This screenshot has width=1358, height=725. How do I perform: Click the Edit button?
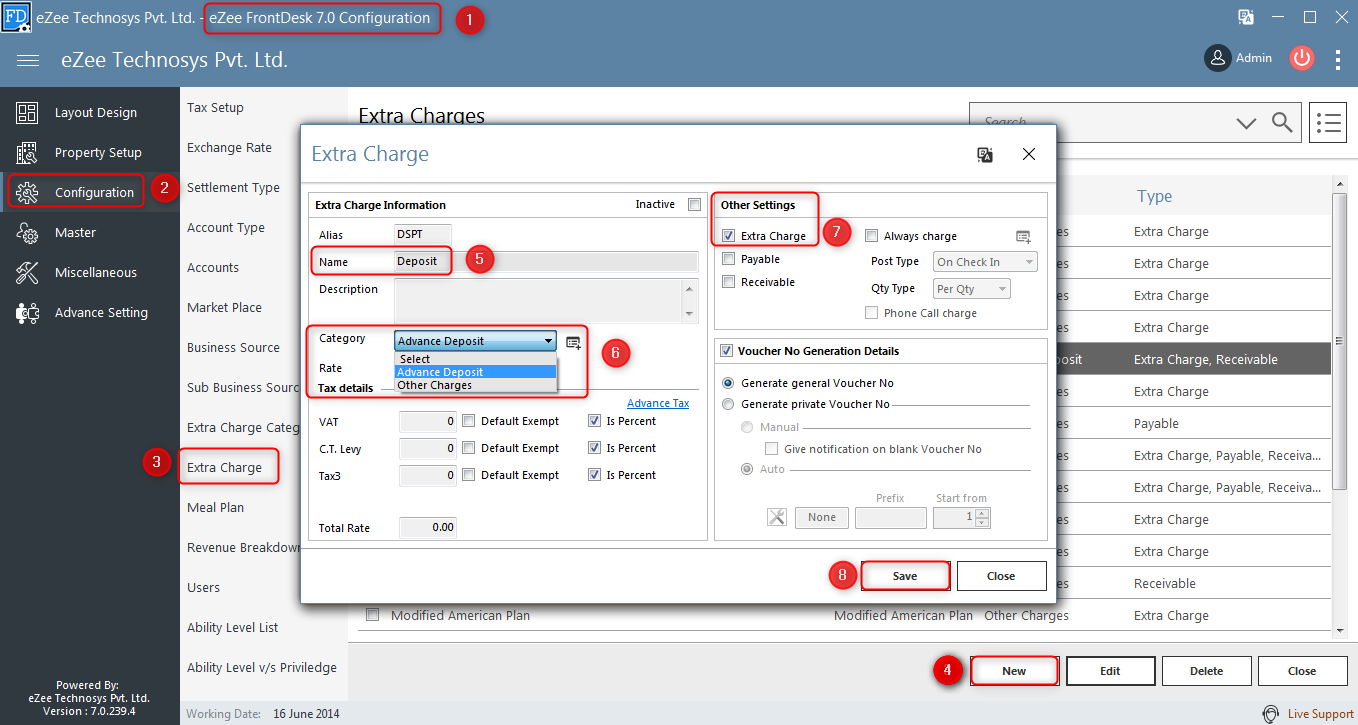click(1110, 671)
